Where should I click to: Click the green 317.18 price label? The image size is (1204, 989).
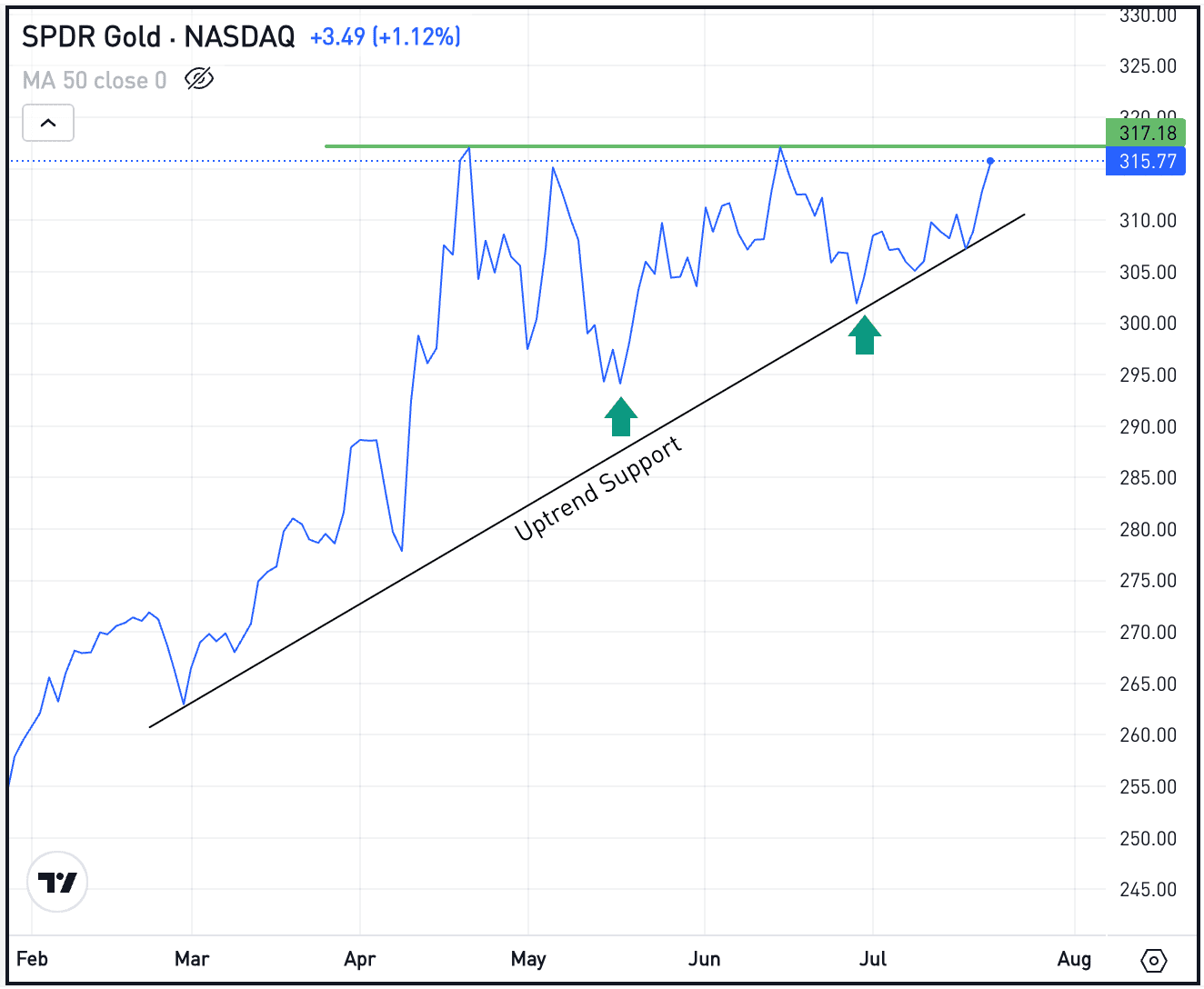[1145, 133]
